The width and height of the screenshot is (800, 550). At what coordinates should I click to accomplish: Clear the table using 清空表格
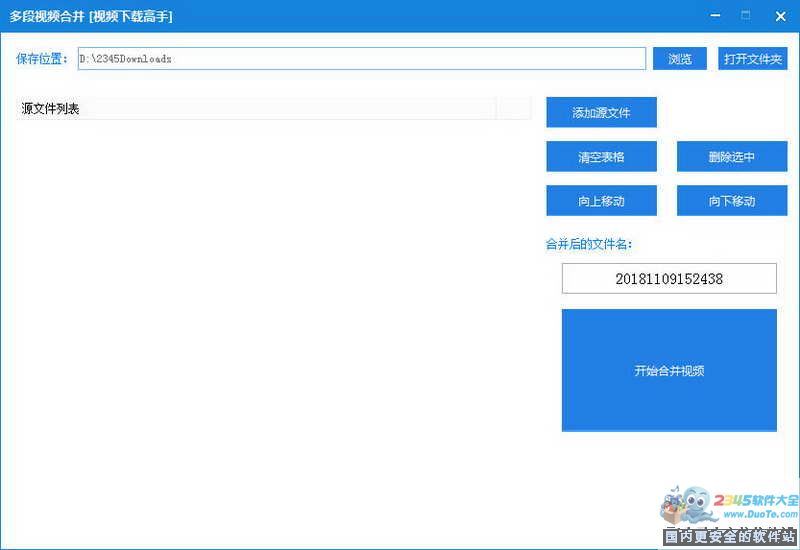coord(601,157)
